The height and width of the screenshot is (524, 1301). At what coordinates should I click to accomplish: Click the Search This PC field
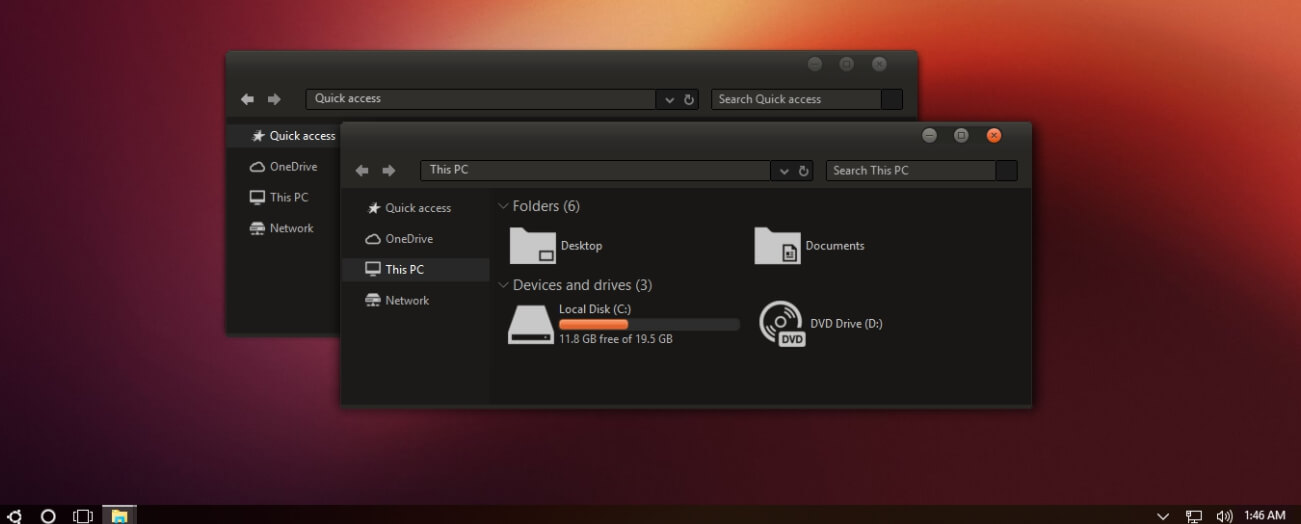911,170
